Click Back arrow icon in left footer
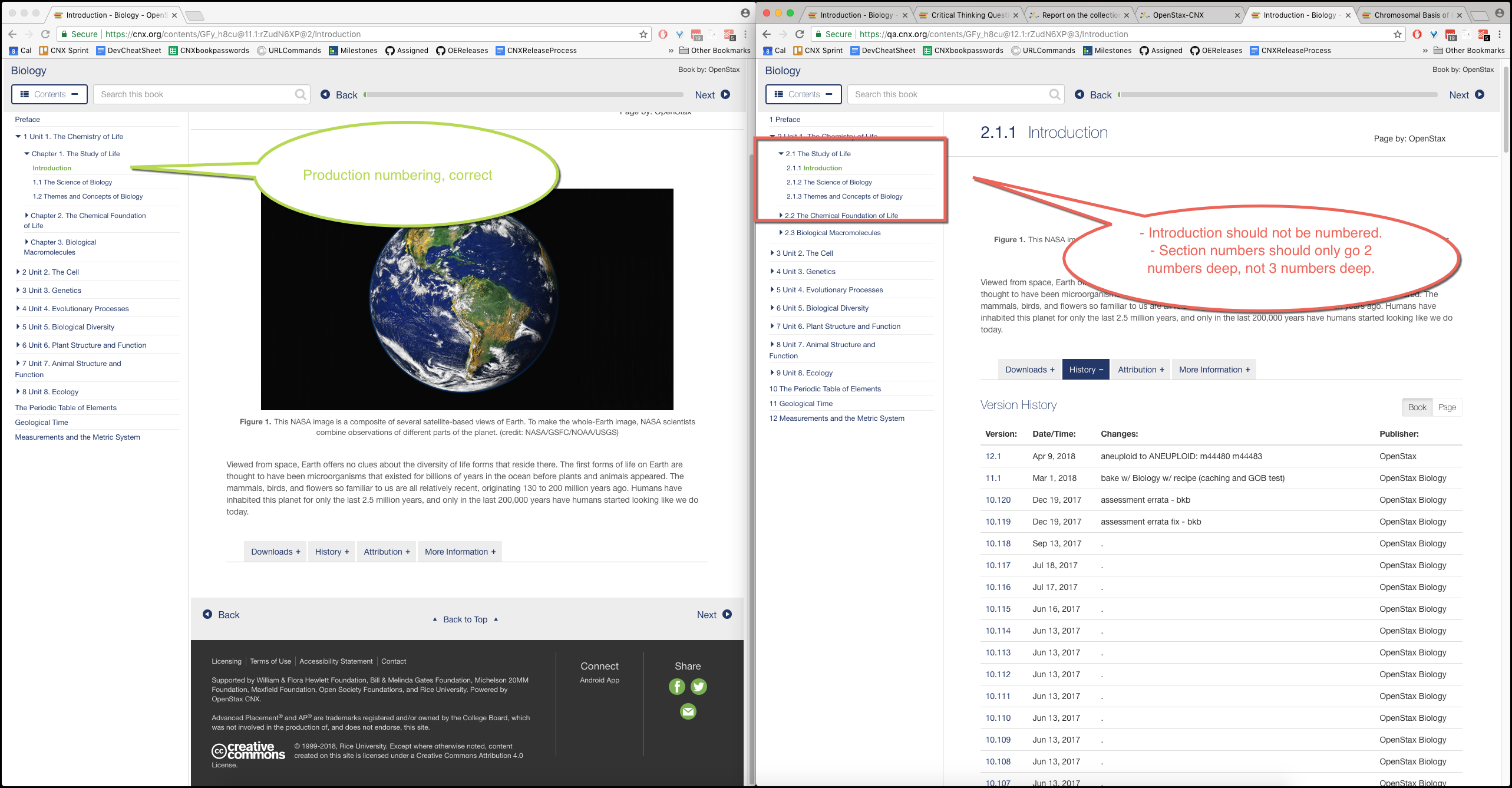Screen dimensions: 1512x788 207,614
